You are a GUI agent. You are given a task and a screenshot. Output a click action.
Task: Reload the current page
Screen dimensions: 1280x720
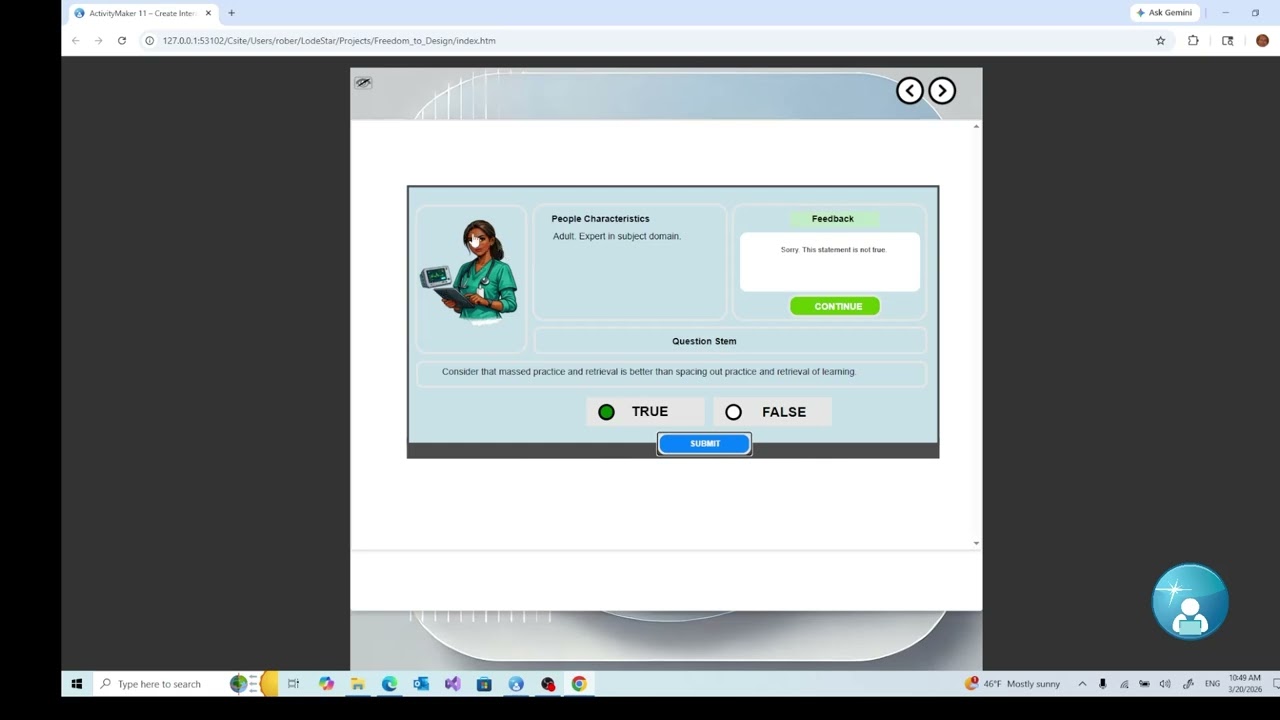tap(122, 41)
